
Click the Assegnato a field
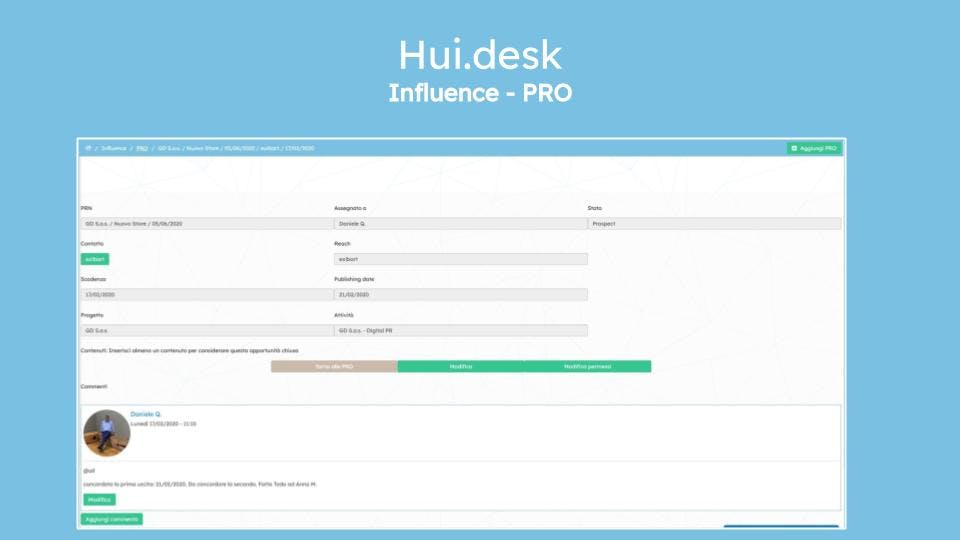click(x=460, y=224)
